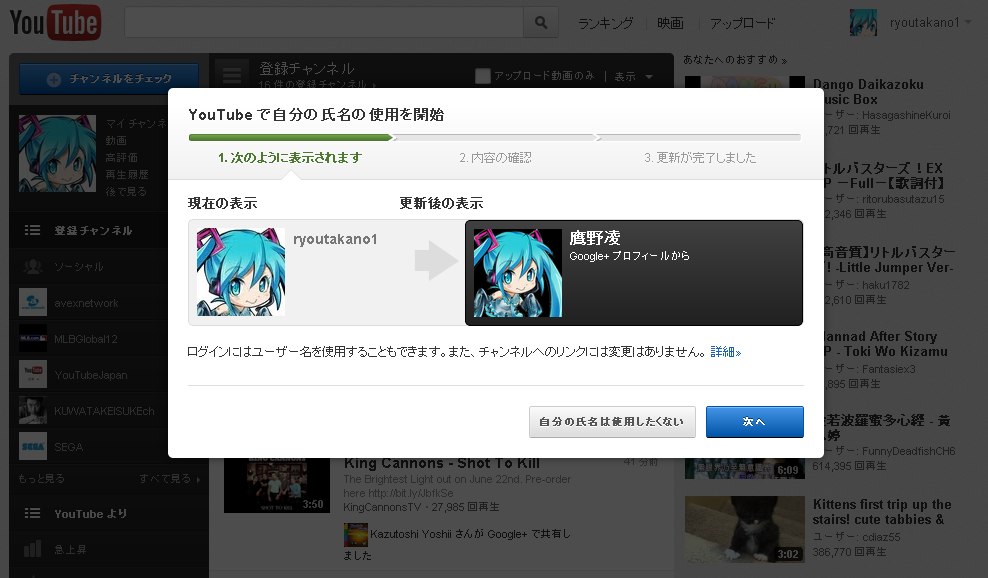Focus the YouTube search box
The width and height of the screenshot is (988, 578).
pos(324,23)
